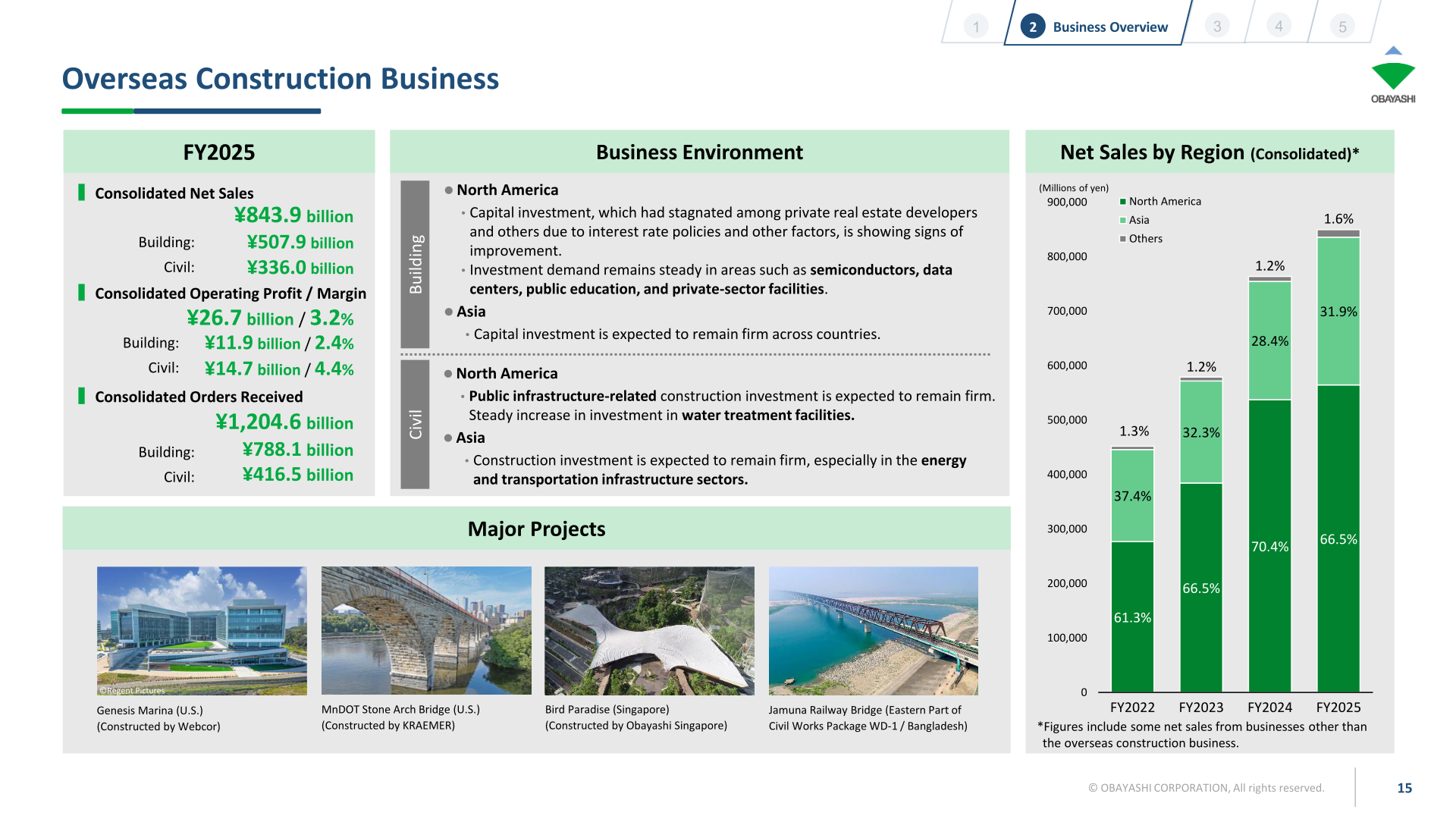The width and height of the screenshot is (1456, 819).
Task: Select the ¥26.7 billion / 3.2% value
Action: click(270, 318)
